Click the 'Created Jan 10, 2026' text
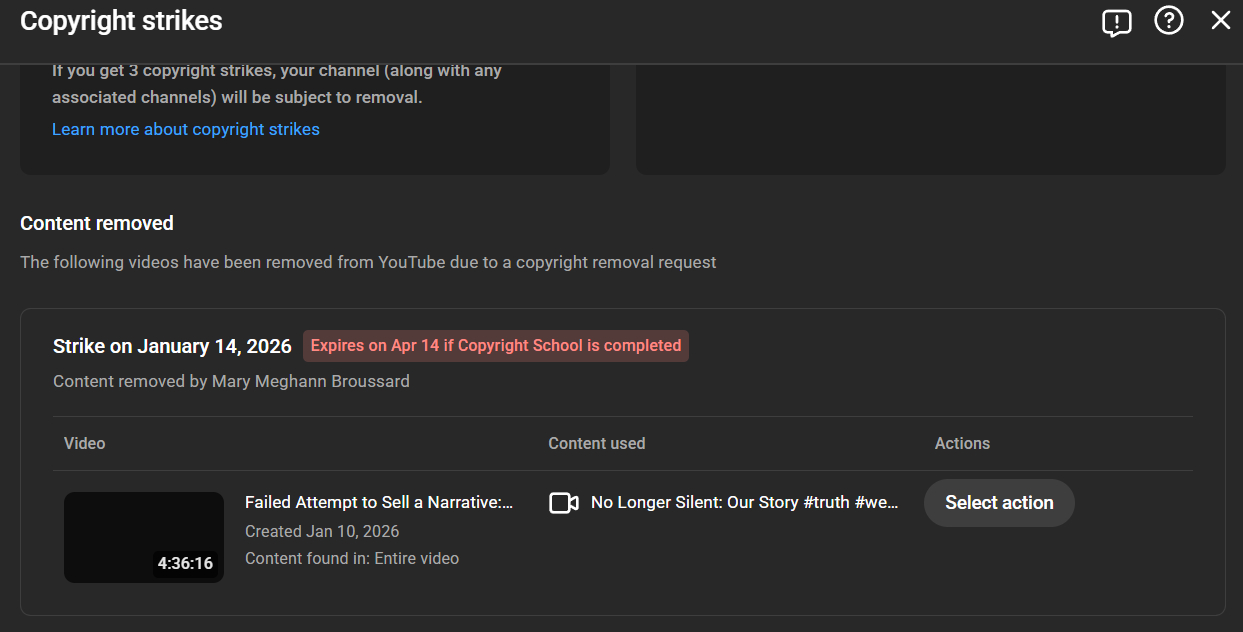This screenshot has height=632, width=1243. [x=321, y=531]
